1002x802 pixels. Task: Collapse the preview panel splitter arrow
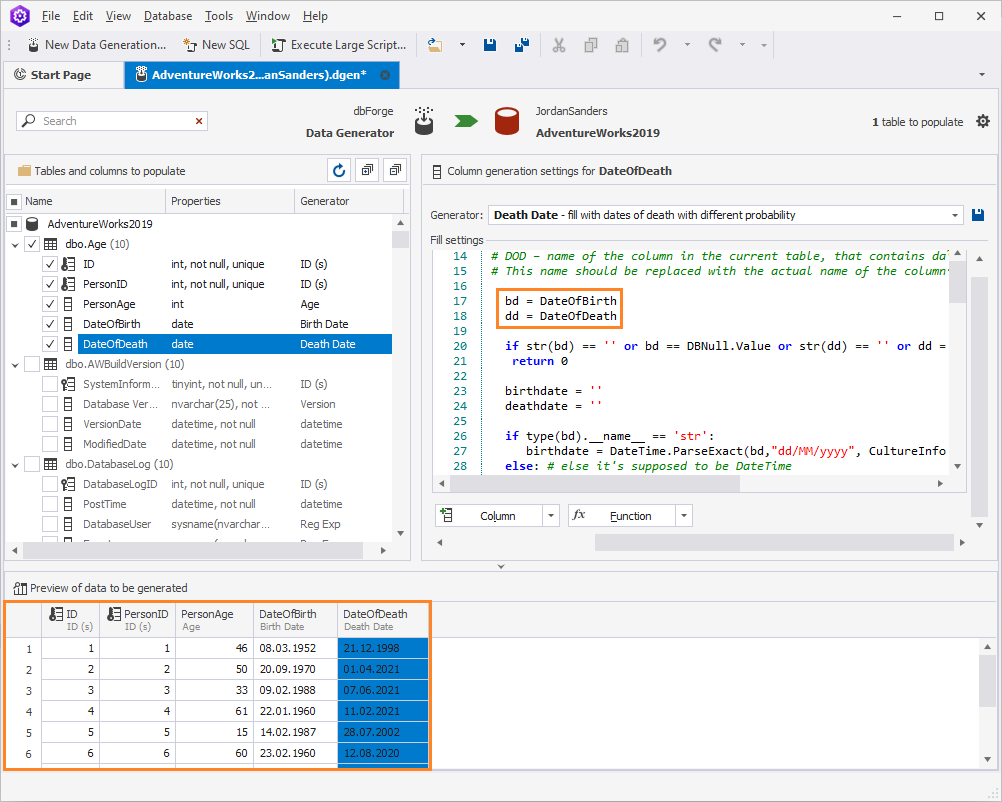point(501,566)
